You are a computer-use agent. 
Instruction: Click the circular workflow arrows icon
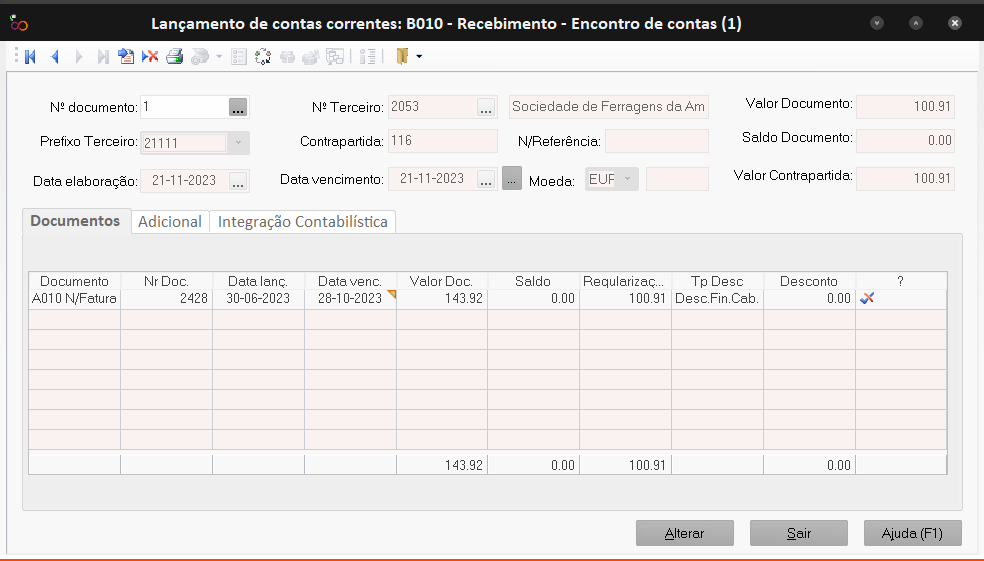pyautogui.click(x=263, y=57)
